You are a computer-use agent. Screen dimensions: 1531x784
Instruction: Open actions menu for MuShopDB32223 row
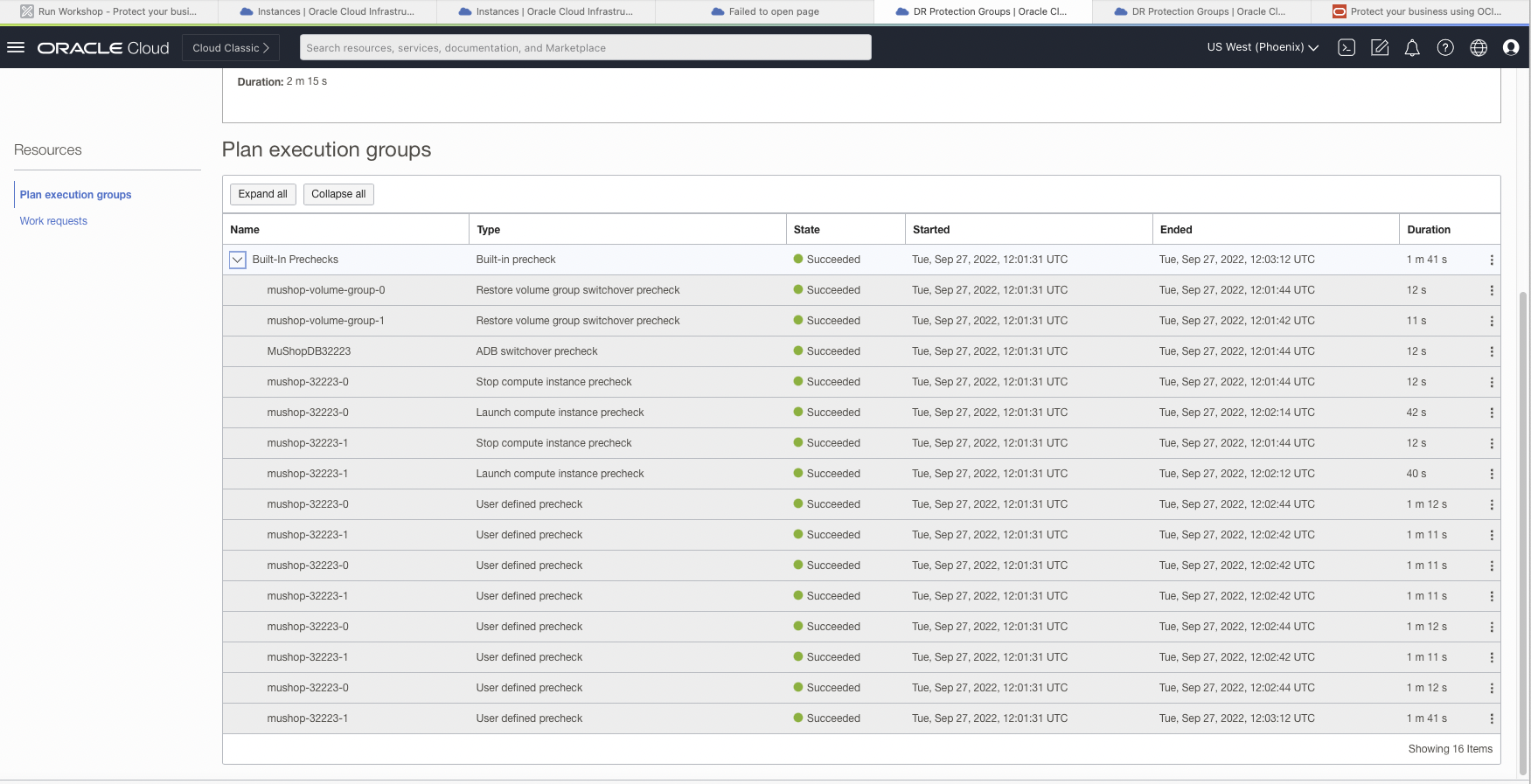1492,351
